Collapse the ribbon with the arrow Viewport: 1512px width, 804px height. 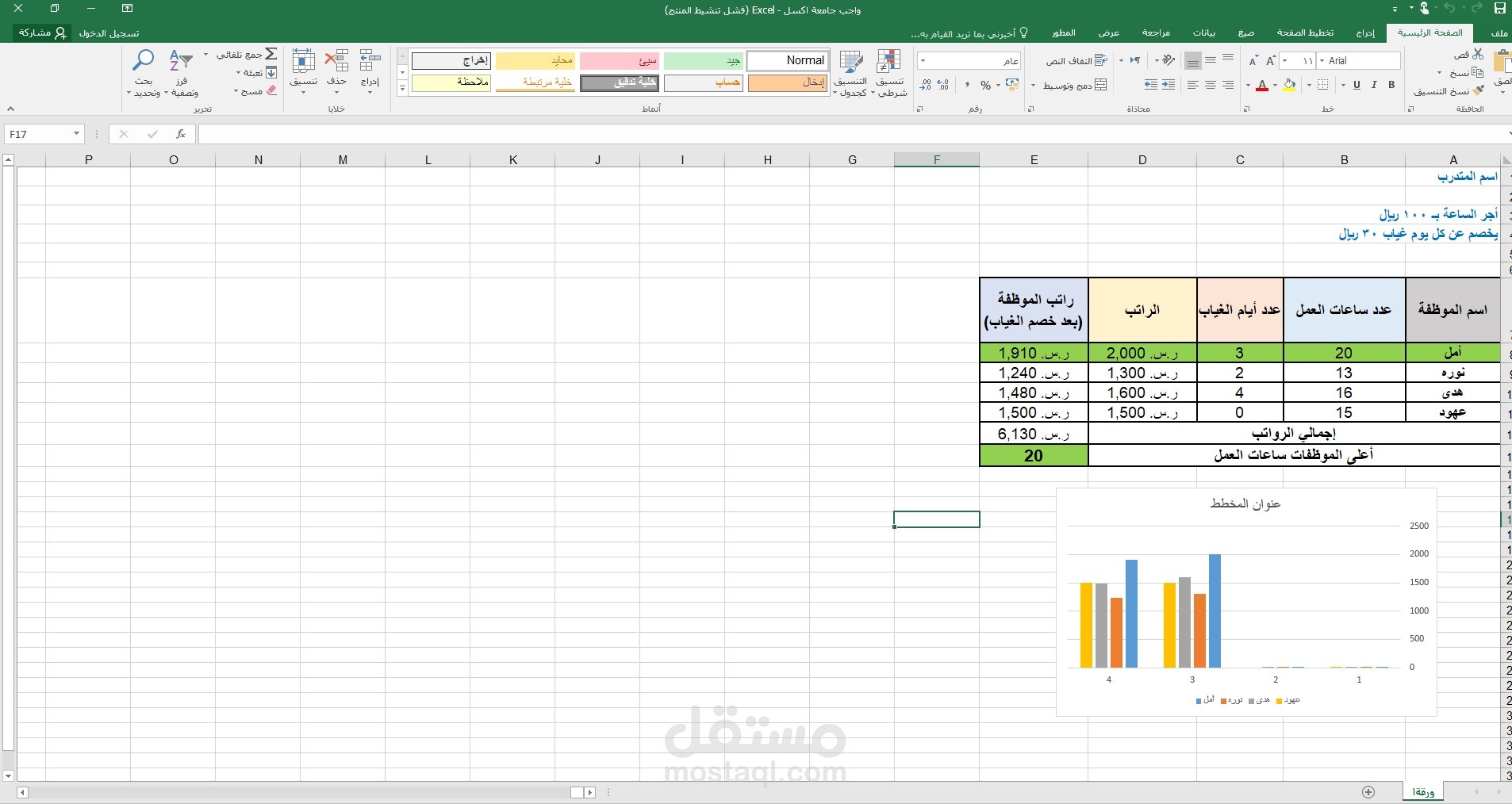click(x=10, y=109)
